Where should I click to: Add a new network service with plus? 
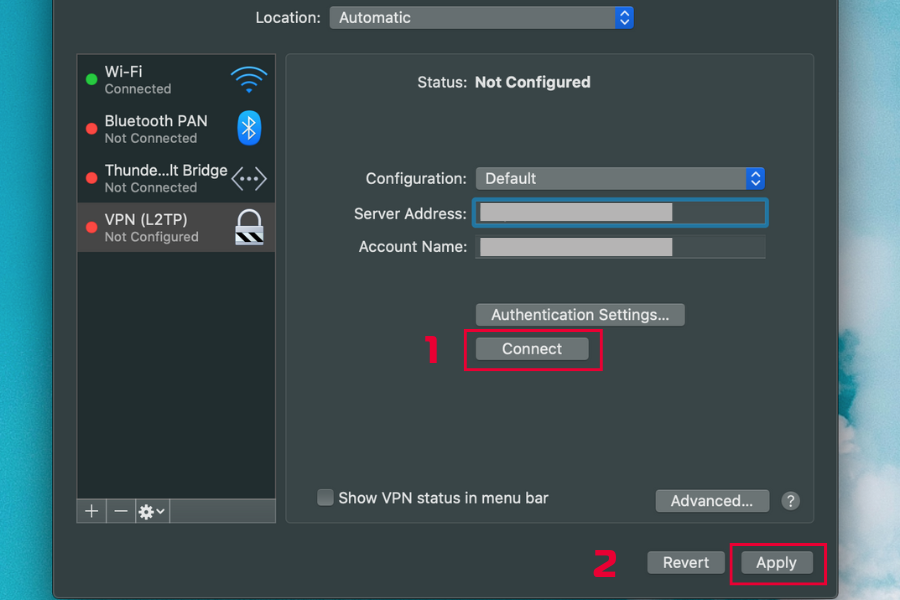(x=92, y=511)
